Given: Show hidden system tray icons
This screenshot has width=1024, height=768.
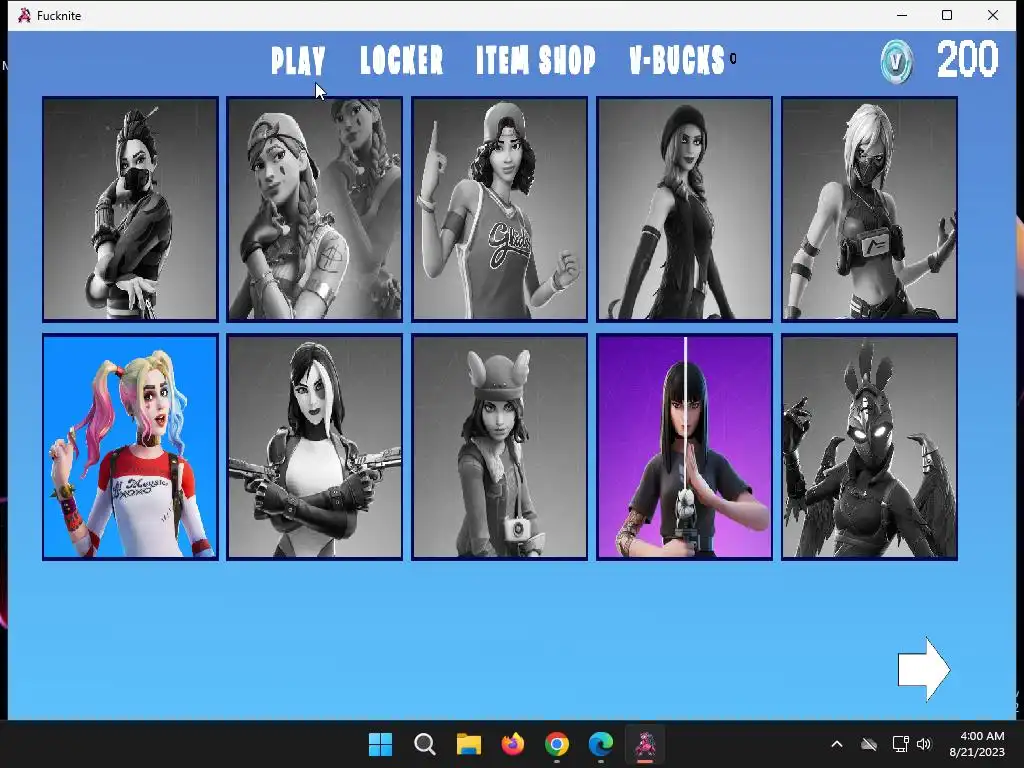Looking at the screenshot, I should (x=837, y=744).
